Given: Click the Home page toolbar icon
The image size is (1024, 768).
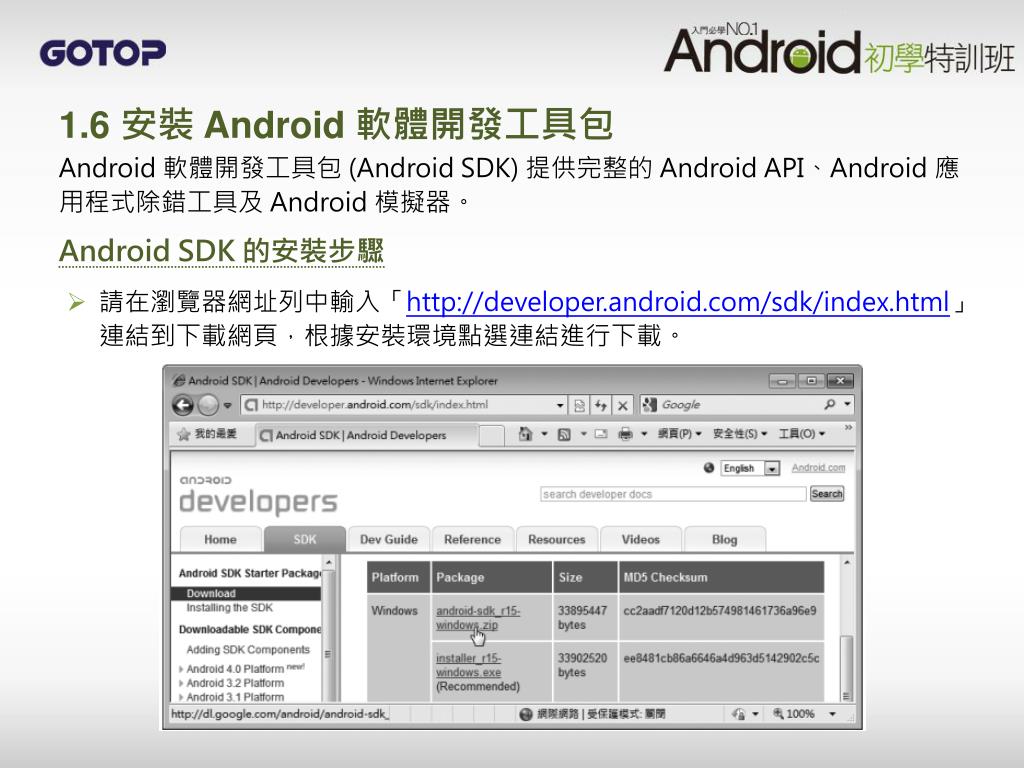Looking at the screenshot, I should click(x=525, y=434).
